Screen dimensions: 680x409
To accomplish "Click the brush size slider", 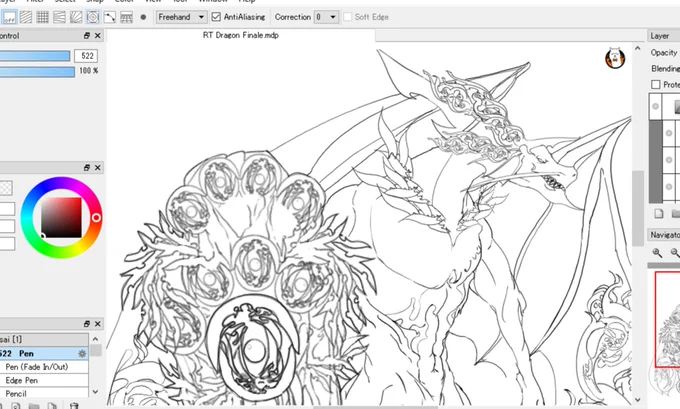I will [x=35, y=56].
